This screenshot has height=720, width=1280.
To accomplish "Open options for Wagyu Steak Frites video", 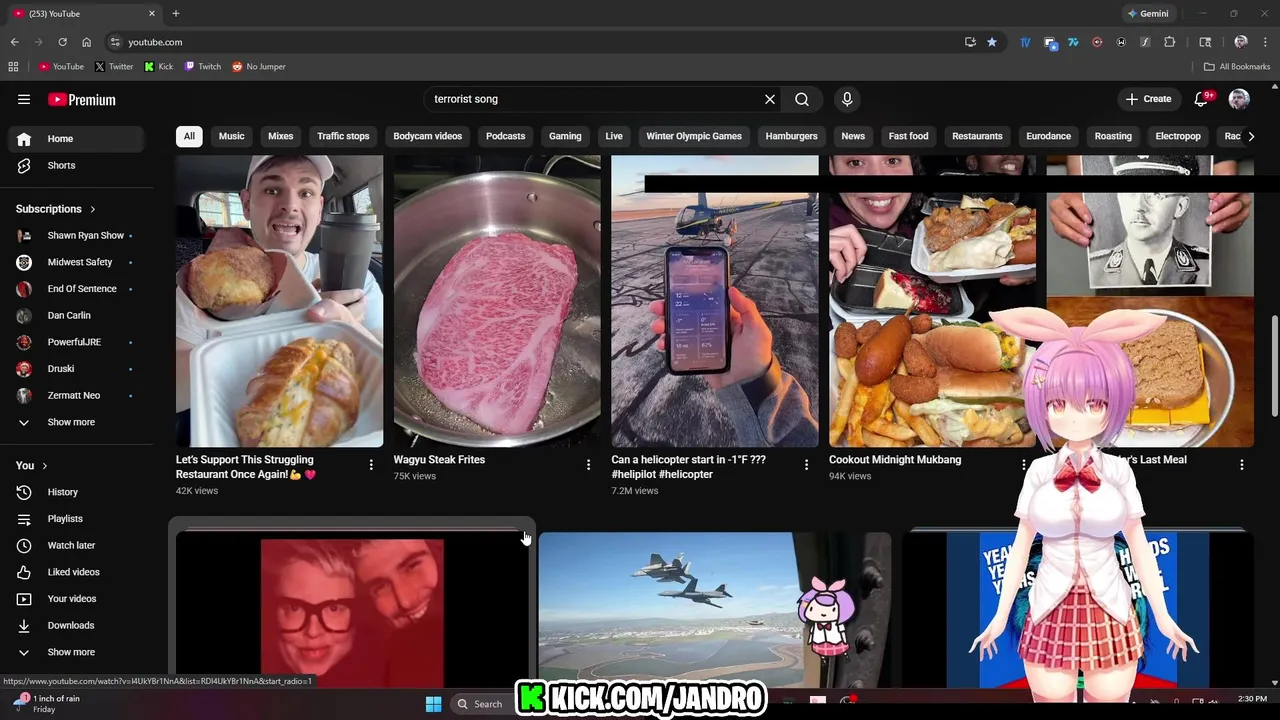I will 588,465.
